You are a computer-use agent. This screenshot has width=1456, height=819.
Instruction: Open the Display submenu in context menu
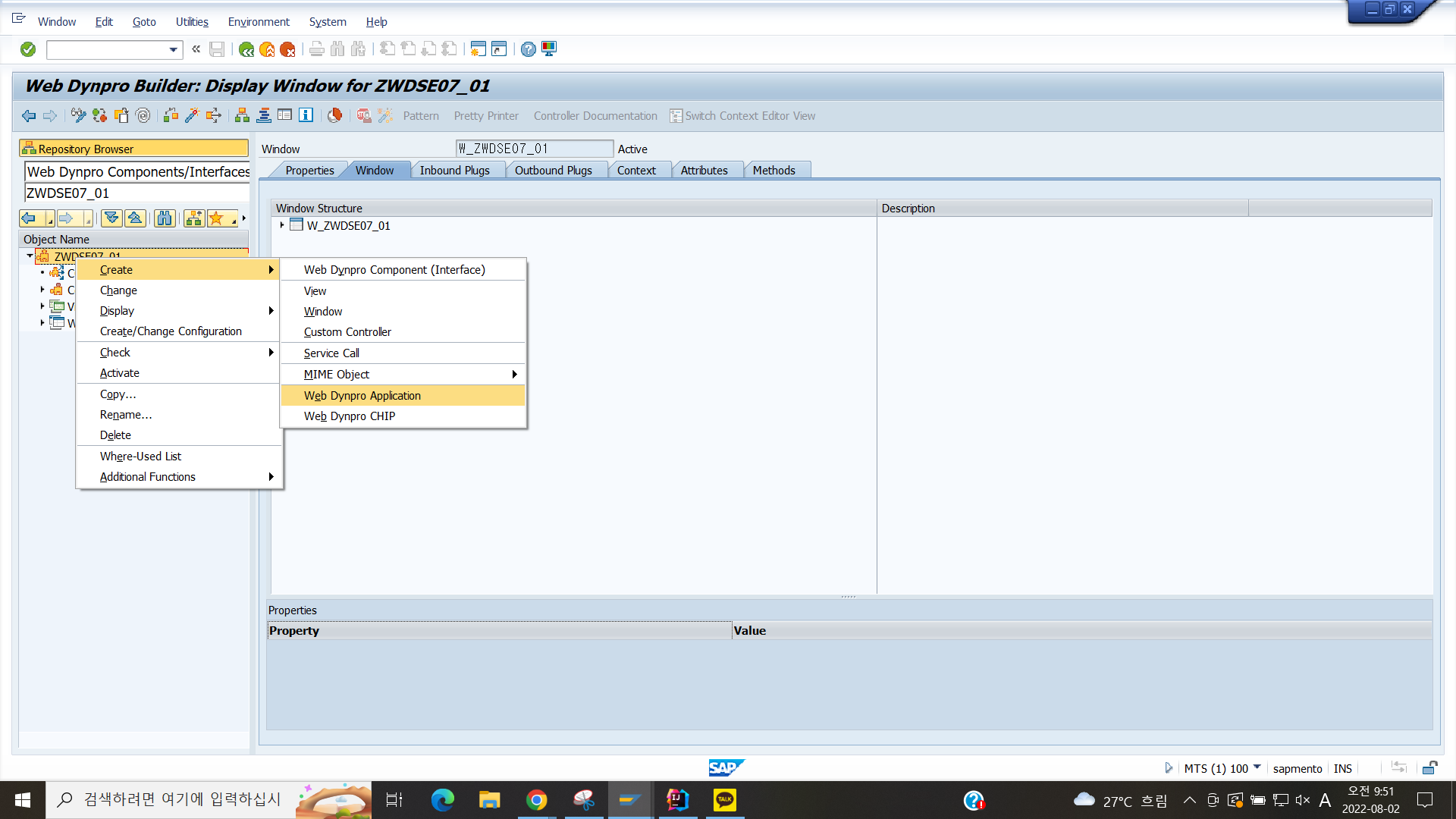point(179,311)
